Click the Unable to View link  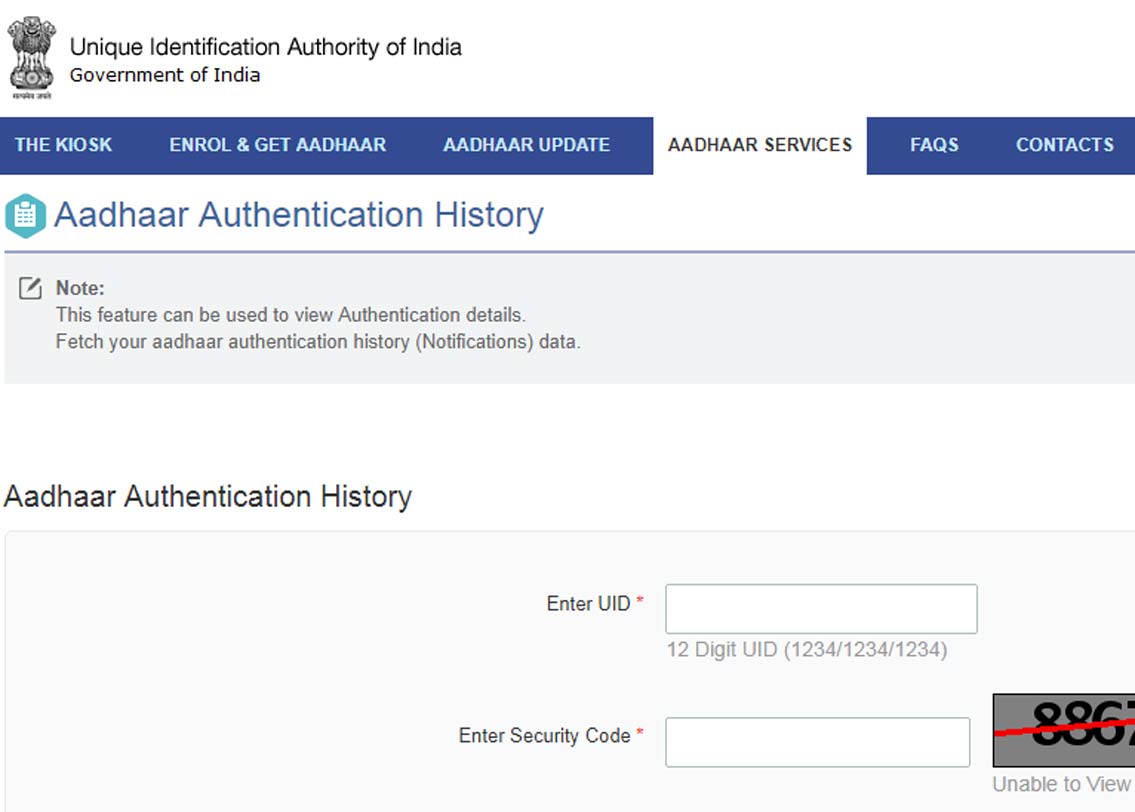[x=1062, y=785]
